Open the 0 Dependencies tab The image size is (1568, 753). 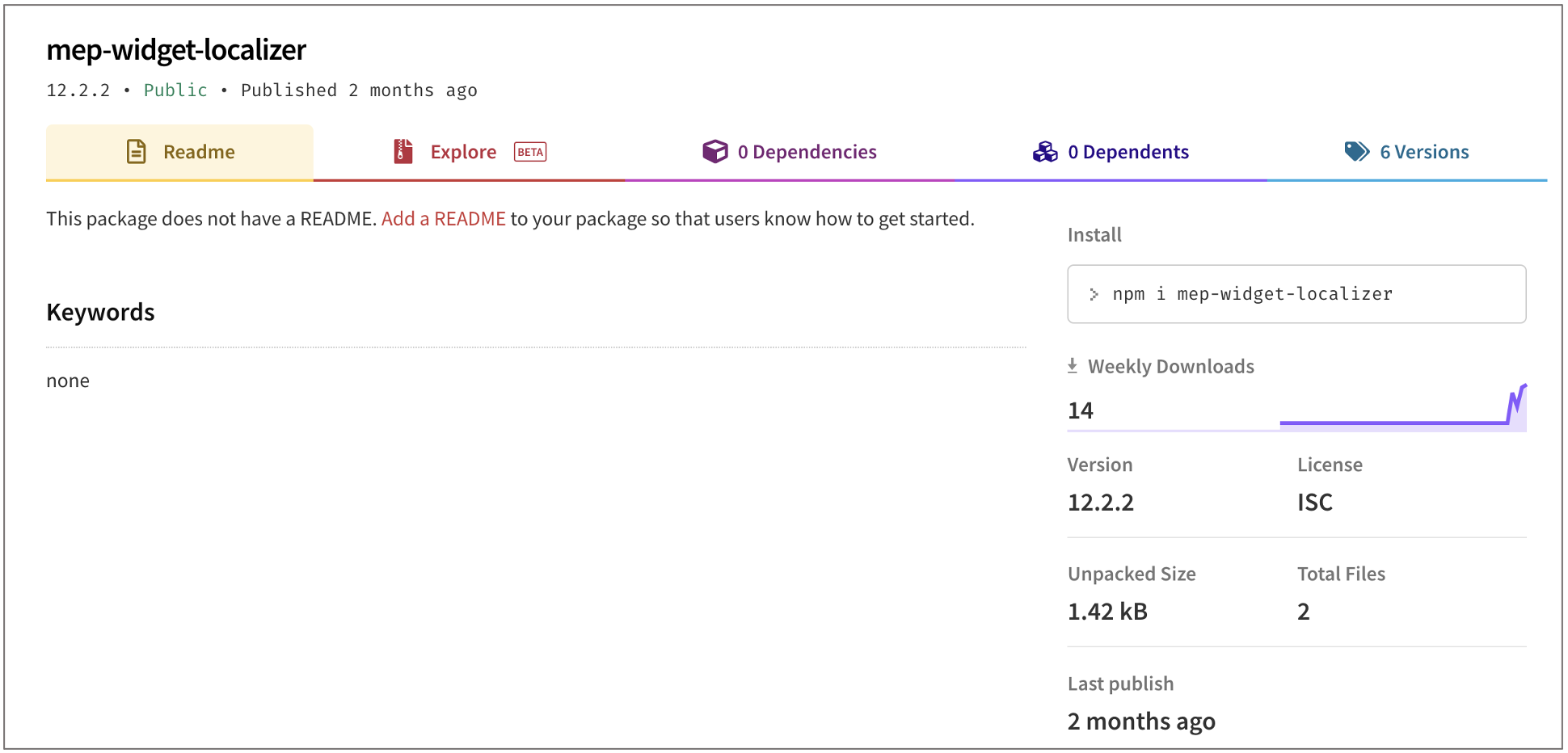806,152
